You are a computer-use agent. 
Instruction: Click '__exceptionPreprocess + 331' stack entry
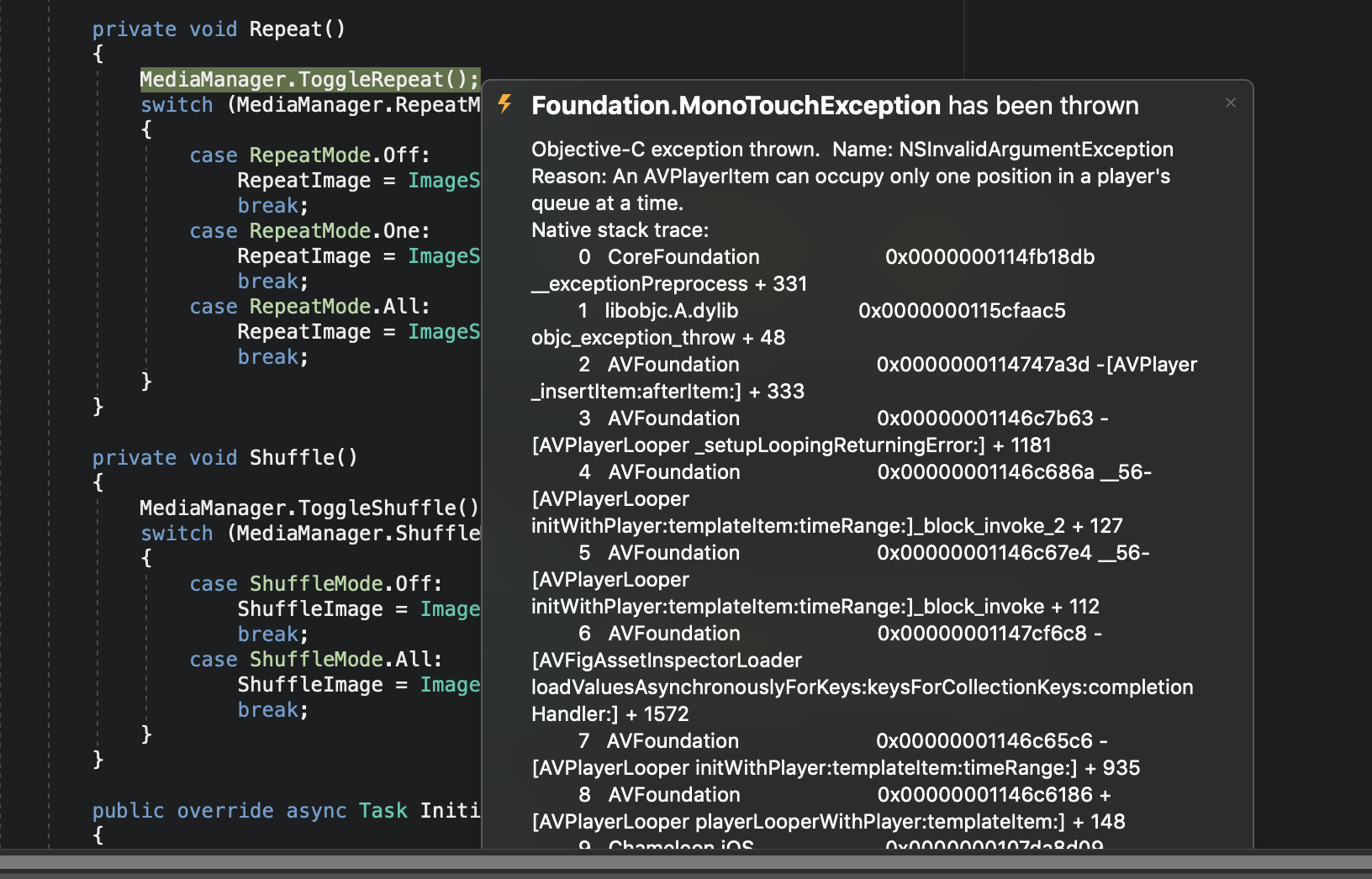[669, 283]
